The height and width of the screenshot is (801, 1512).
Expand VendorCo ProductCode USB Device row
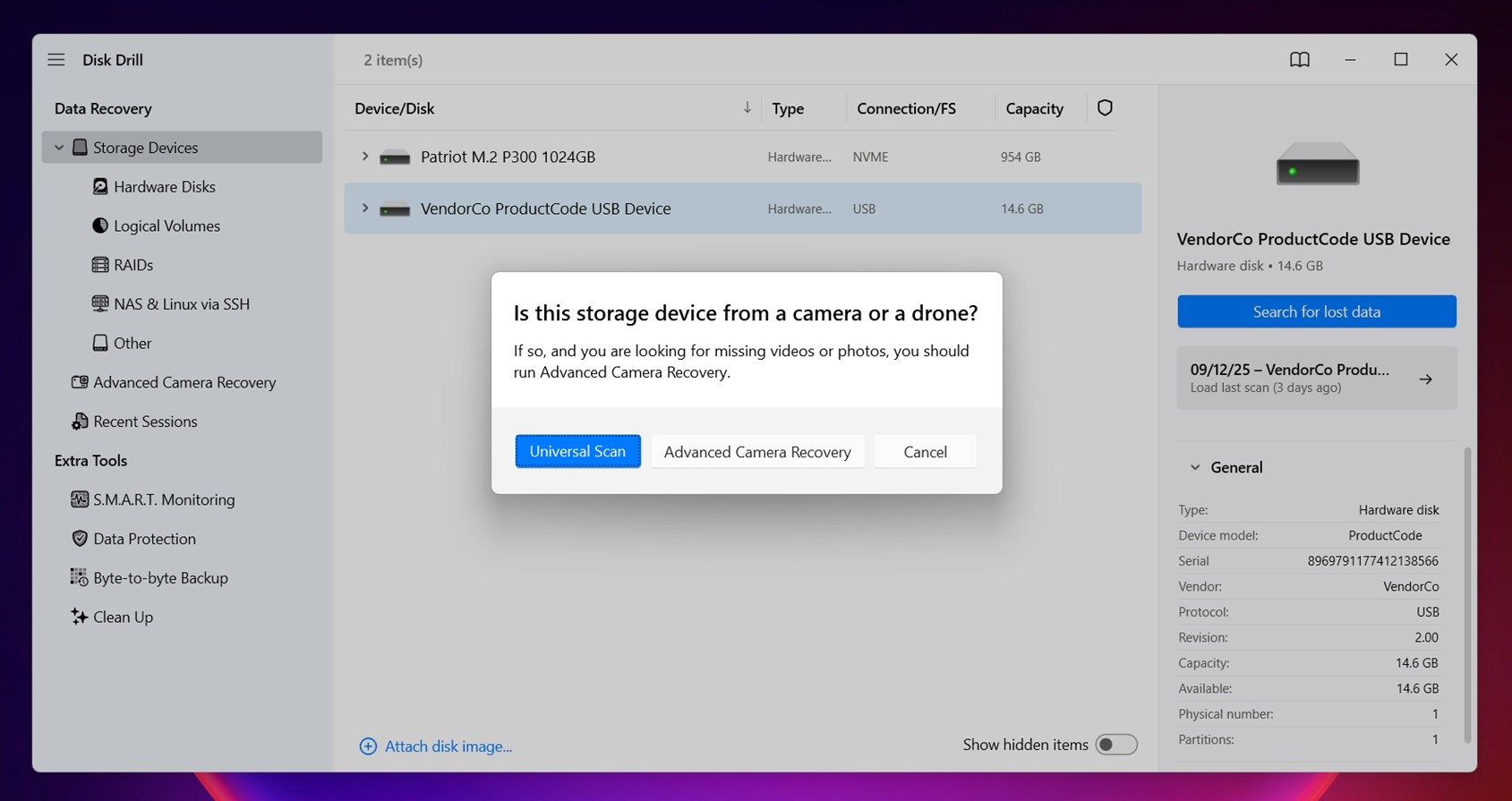point(364,209)
